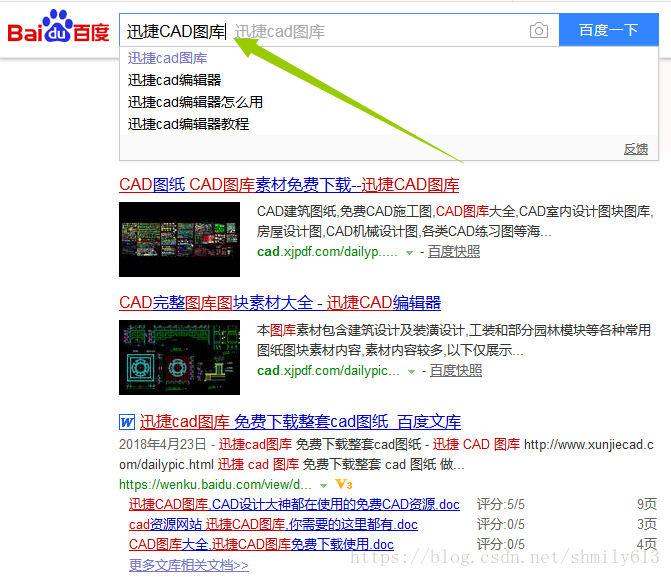This screenshot has width=671, height=577.
Task: Open camera image search icon
Action: (x=538, y=30)
